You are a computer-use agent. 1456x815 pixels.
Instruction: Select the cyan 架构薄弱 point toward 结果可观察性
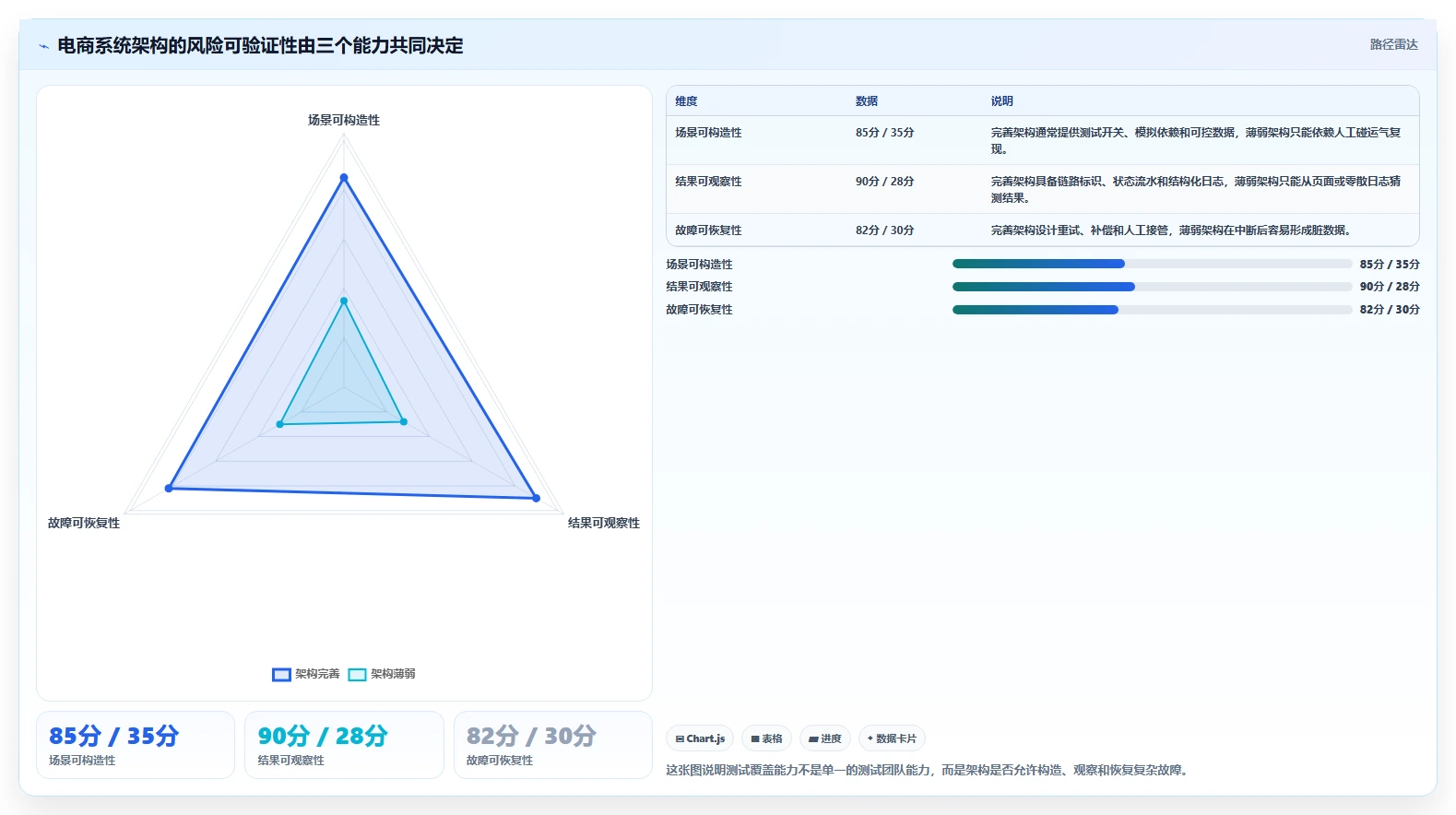coord(403,421)
